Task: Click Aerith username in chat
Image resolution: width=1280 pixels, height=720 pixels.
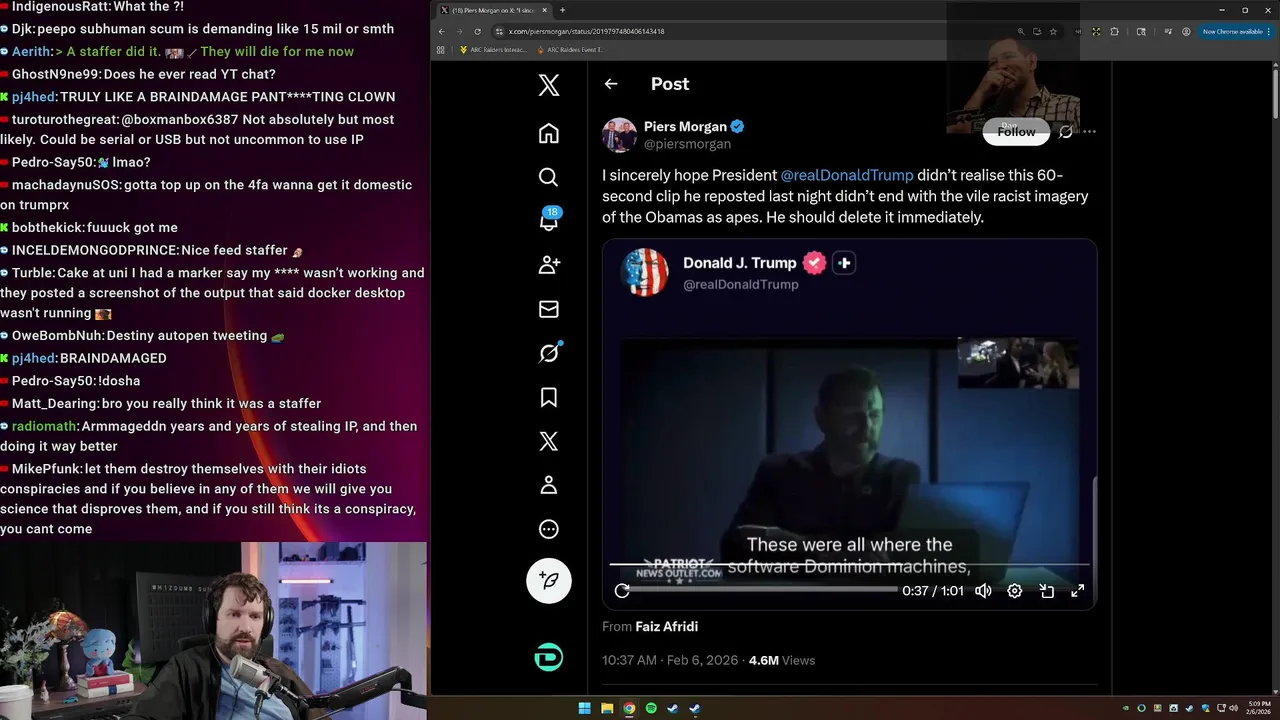Action: [31, 51]
